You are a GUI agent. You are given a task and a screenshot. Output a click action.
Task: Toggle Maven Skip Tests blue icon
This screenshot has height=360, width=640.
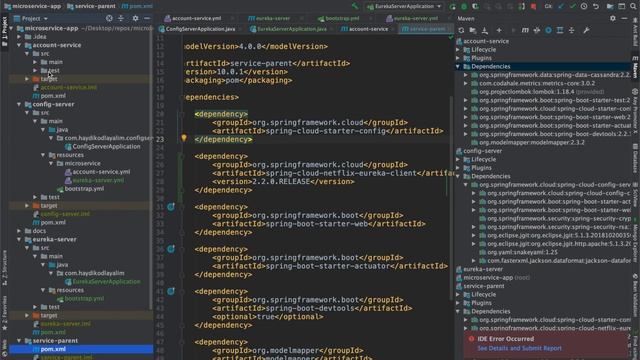click(x=548, y=30)
